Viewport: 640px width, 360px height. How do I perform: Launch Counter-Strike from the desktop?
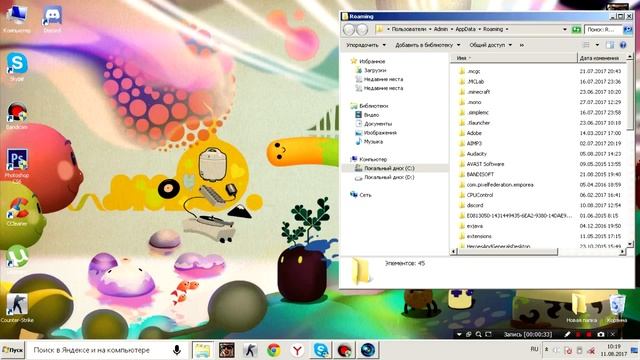[x=17, y=308]
